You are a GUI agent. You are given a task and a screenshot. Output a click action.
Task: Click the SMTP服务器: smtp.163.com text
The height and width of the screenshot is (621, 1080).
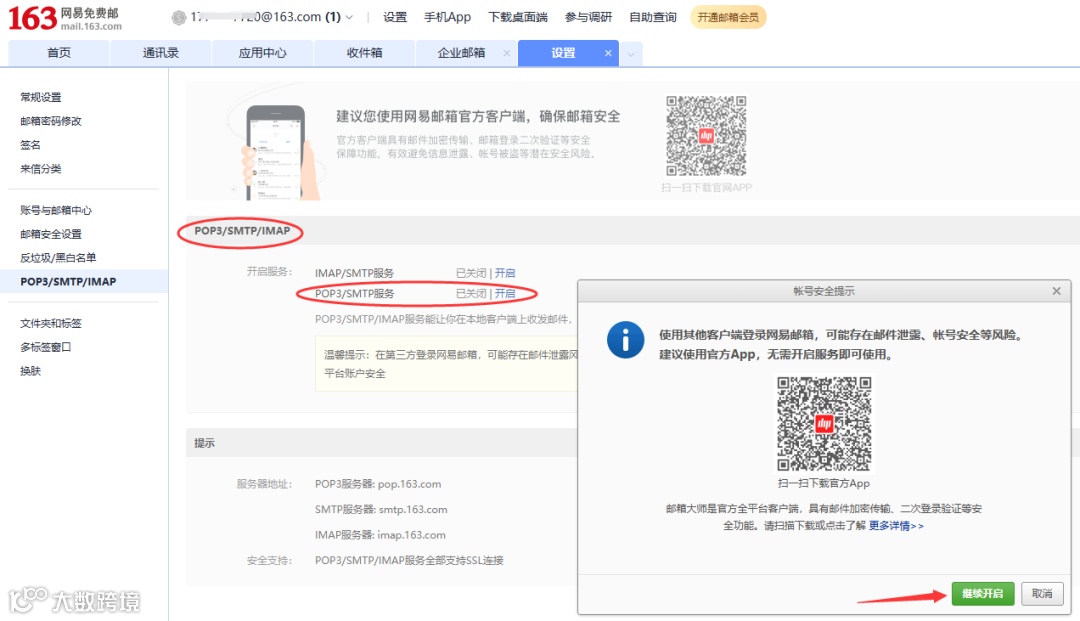coord(381,509)
